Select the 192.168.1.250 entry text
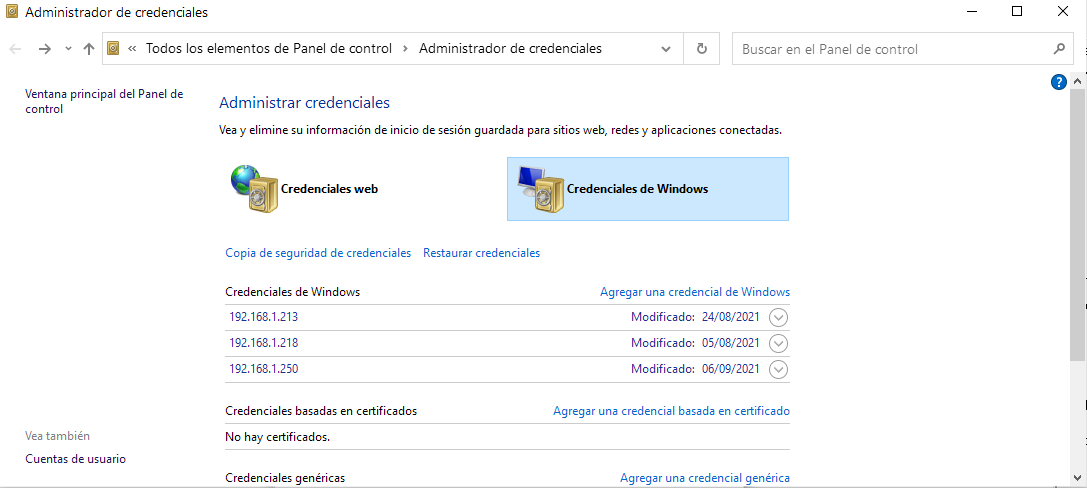Image resolution: width=1087 pixels, height=488 pixels. pos(263,369)
